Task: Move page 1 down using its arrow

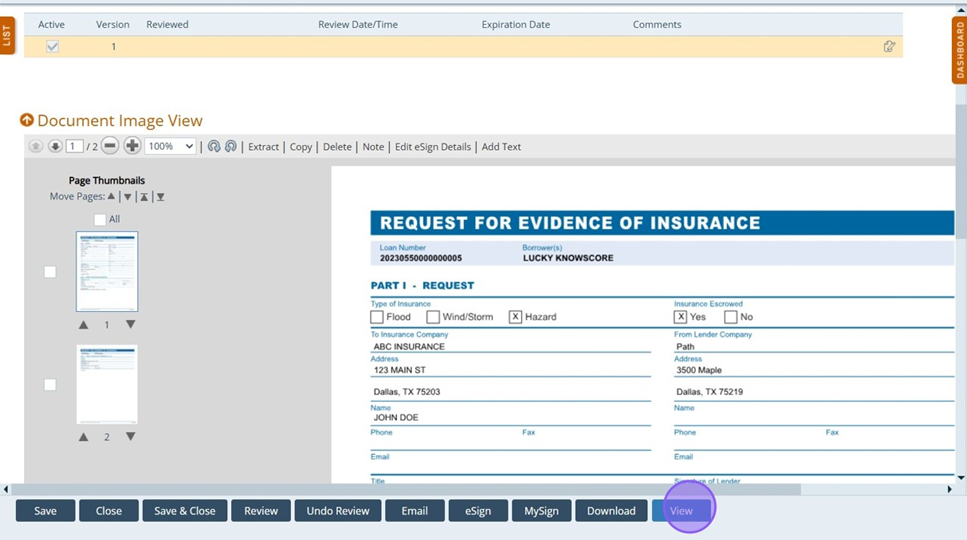Action: [130, 325]
